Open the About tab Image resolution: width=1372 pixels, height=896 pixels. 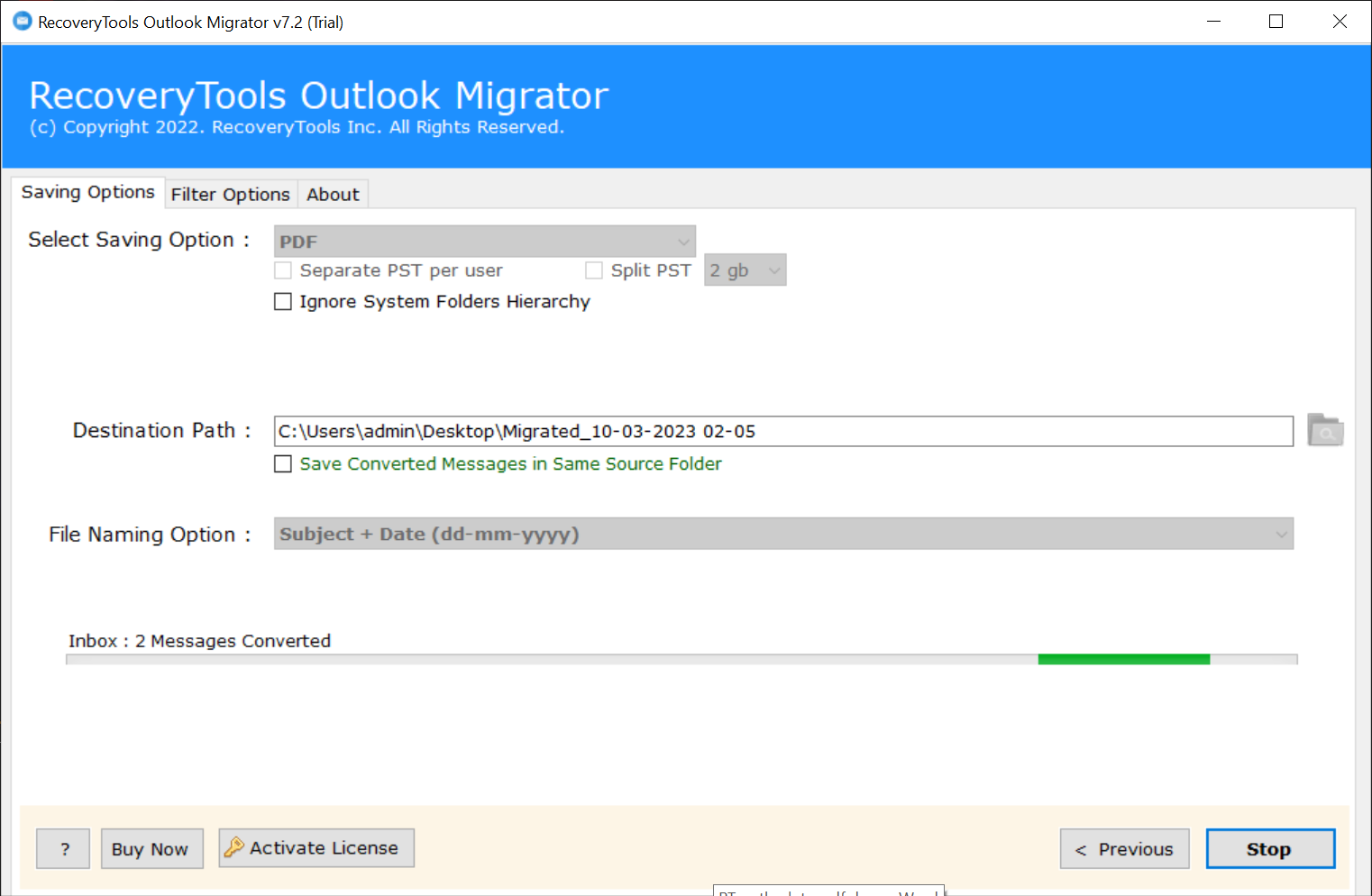[333, 195]
